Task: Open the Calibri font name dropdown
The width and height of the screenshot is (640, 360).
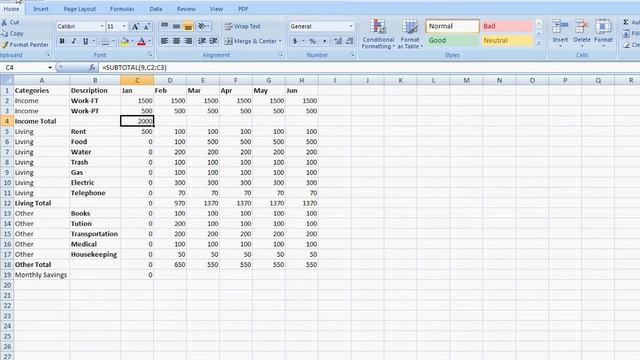Action: [102, 27]
